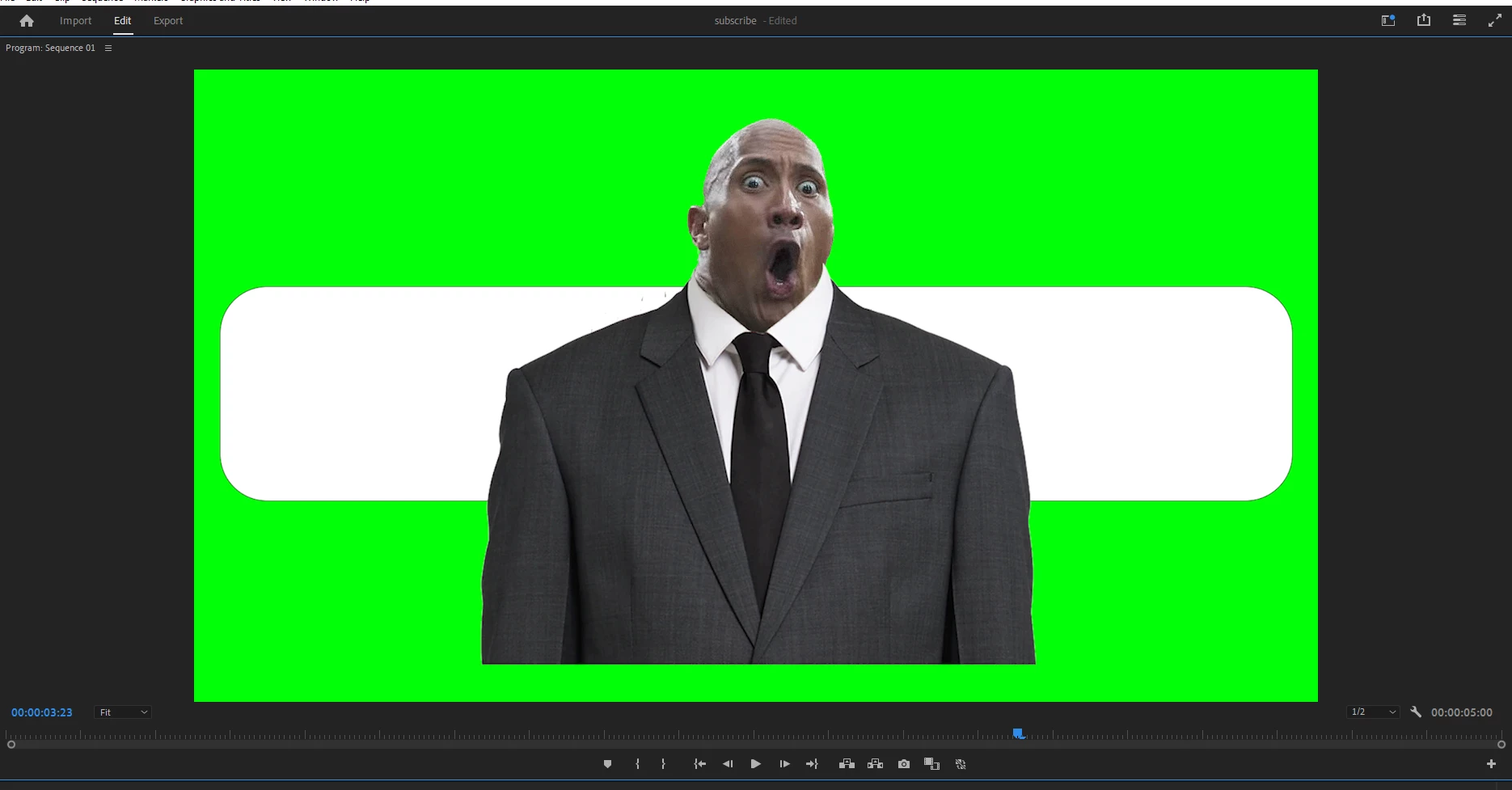Open the Fit zoom level dropdown
This screenshot has height=790, width=1512.
point(123,712)
